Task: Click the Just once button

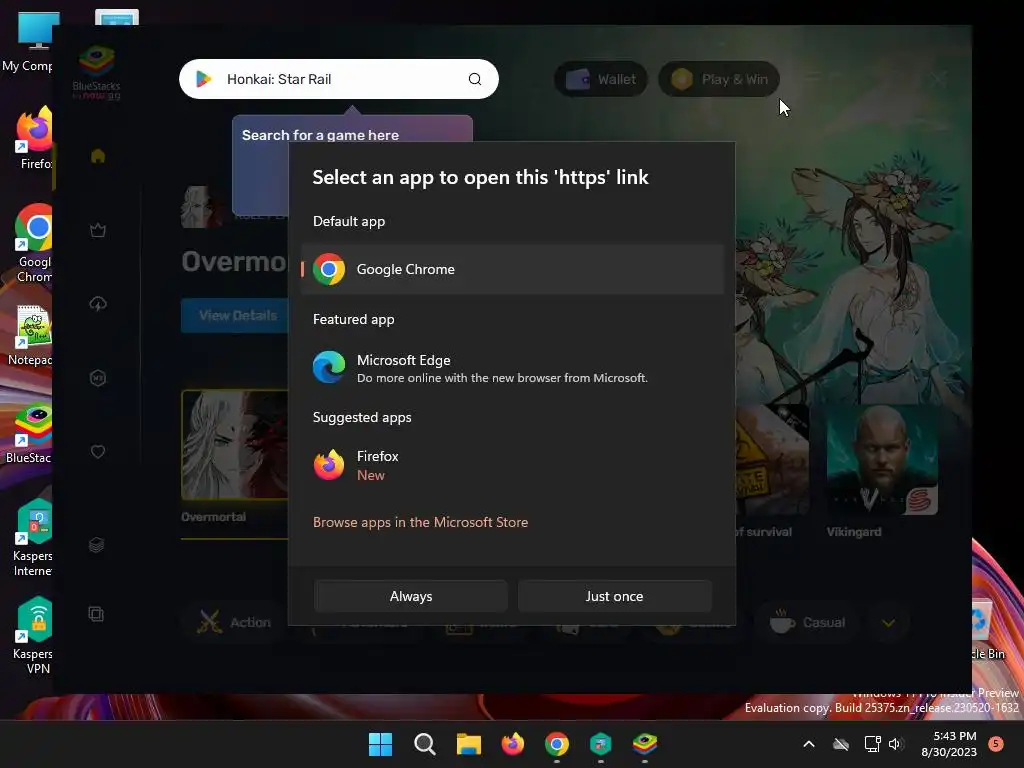Action: [615, 596]
